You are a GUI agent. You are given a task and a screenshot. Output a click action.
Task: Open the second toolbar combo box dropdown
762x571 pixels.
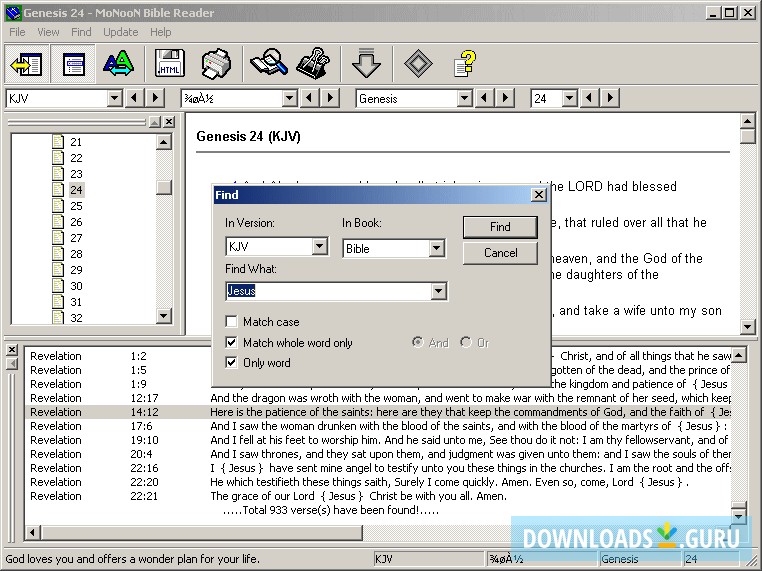pyautogui.click(x=289, y=98)
